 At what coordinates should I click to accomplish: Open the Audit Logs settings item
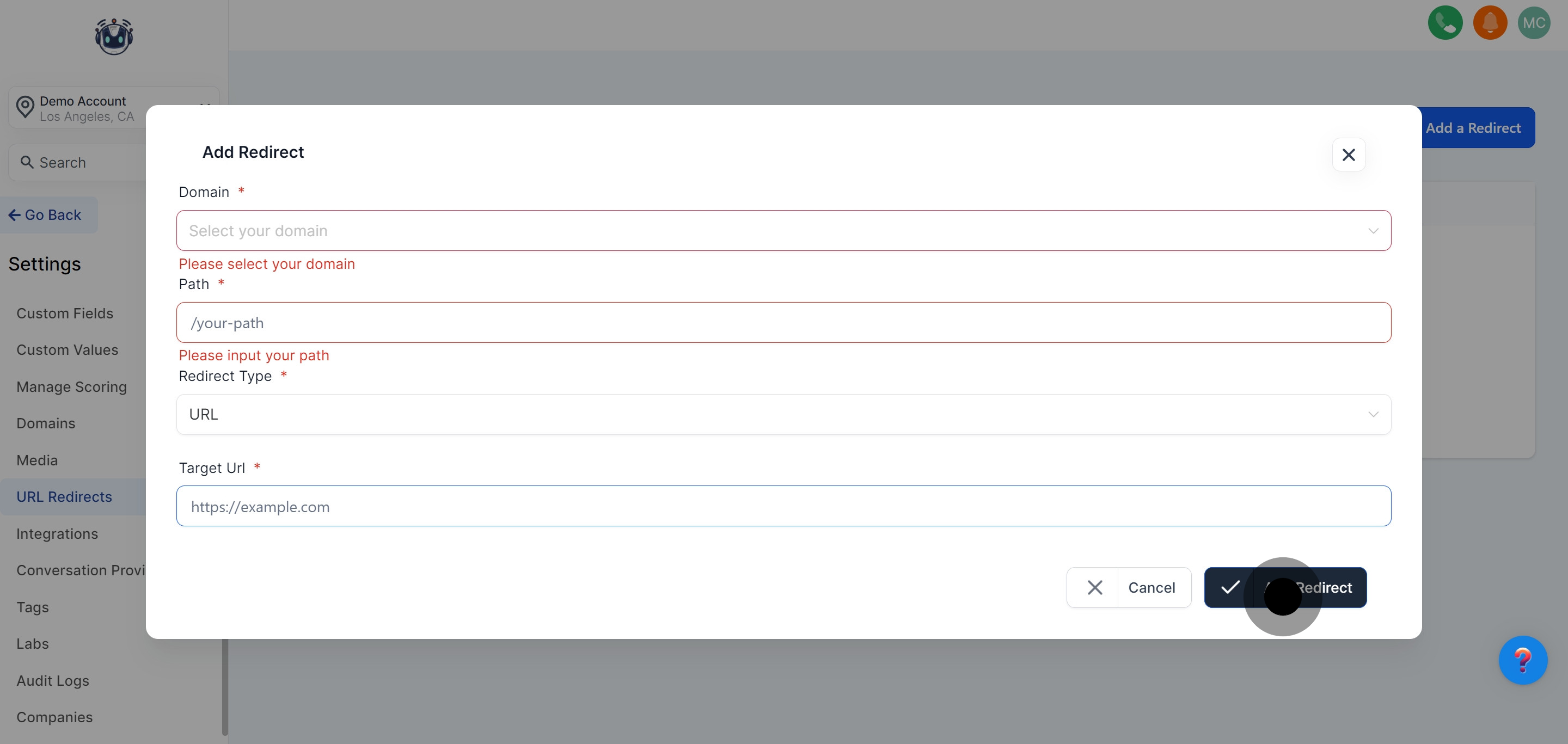pos(53,681)
